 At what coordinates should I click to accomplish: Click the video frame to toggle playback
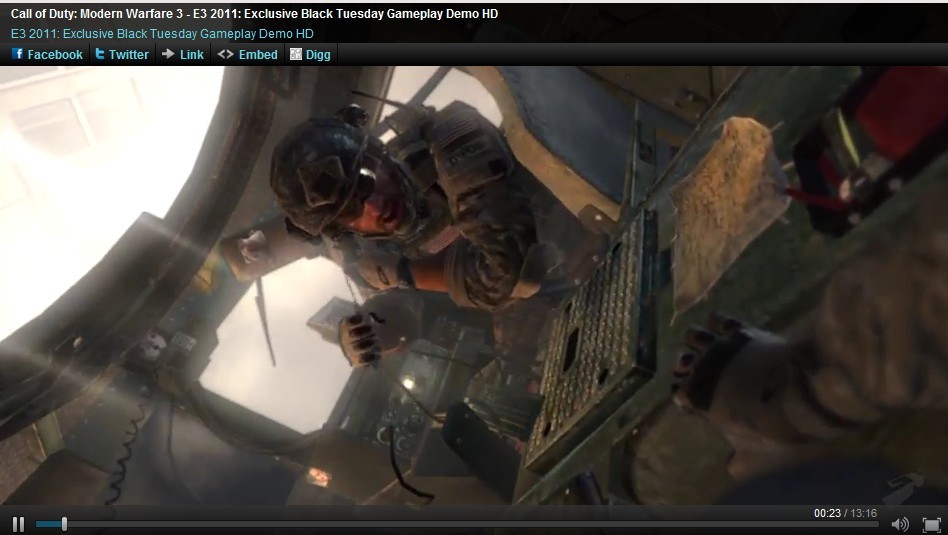[474, 285]
